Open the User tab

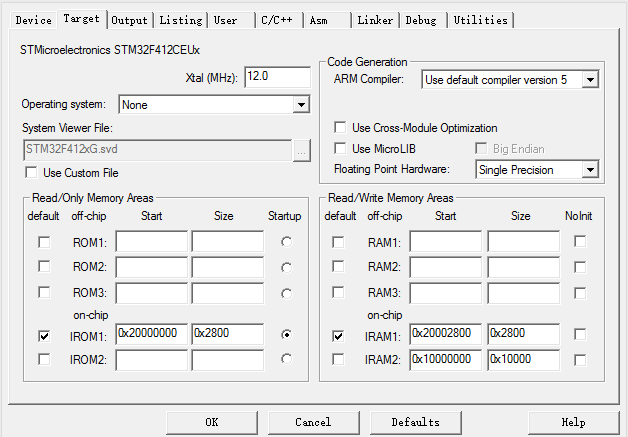coord(231,20)
